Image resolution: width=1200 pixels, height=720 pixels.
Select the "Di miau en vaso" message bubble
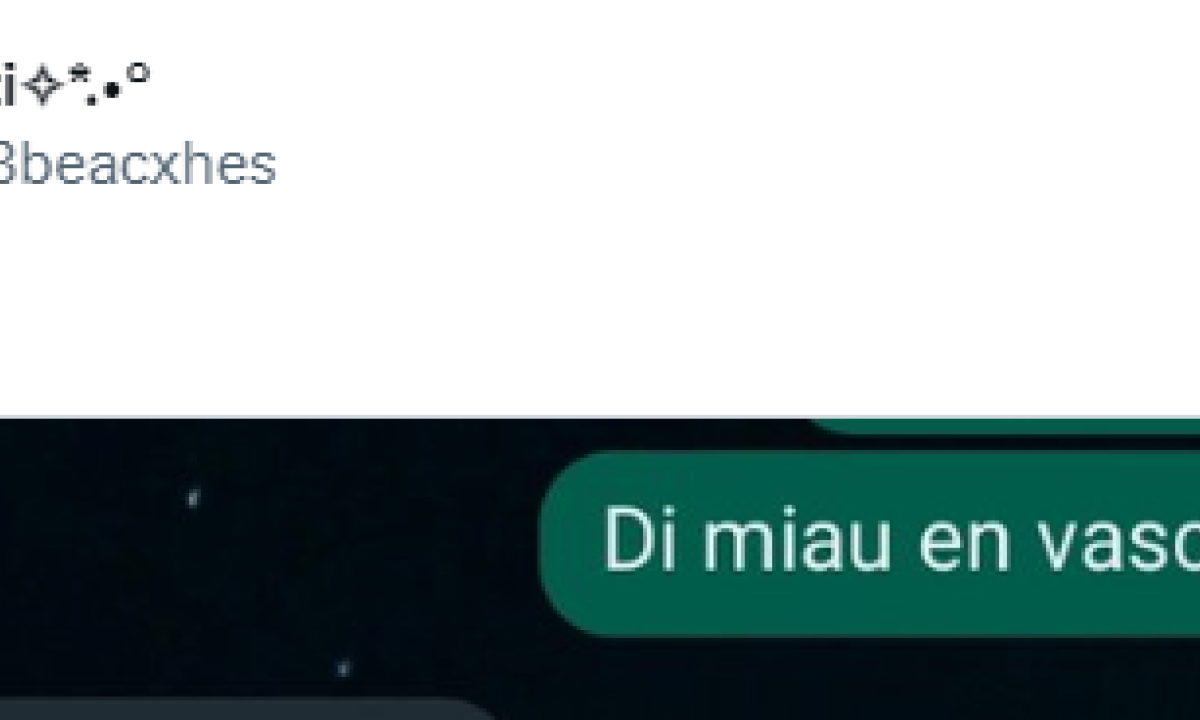869,543
